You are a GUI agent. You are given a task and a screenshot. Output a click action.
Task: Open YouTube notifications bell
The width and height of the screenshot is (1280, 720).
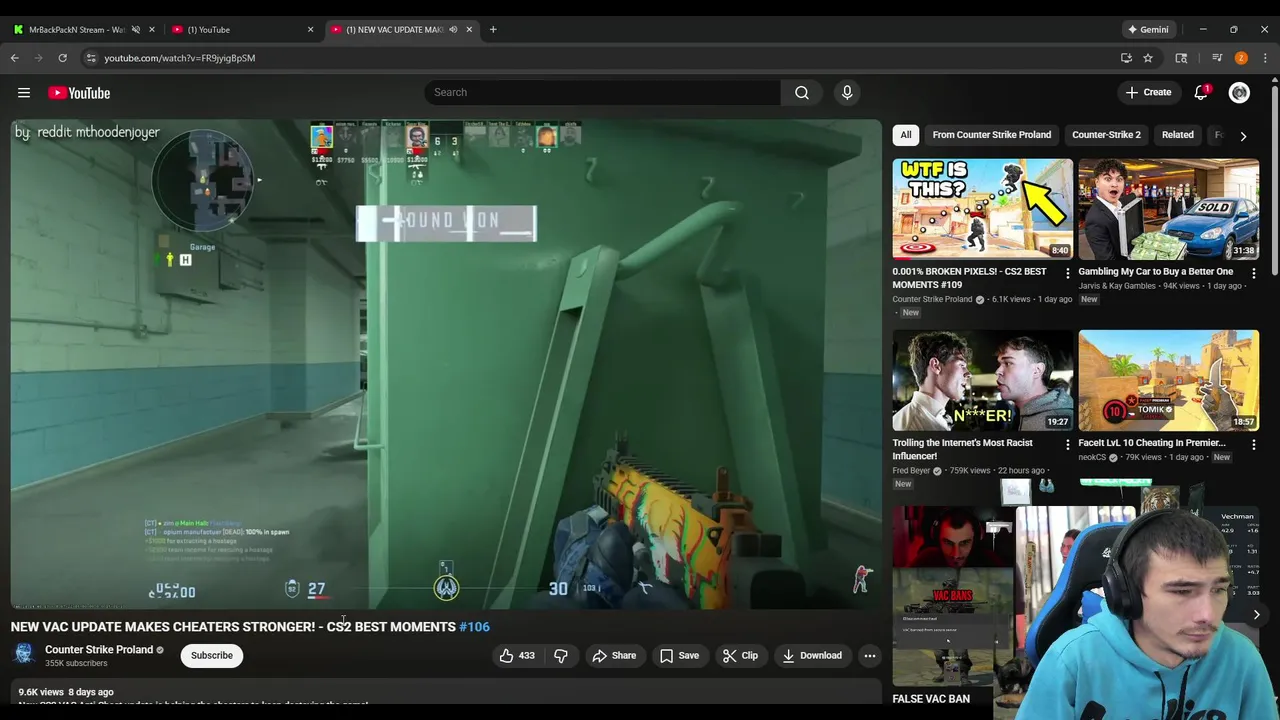point(1201,92)
